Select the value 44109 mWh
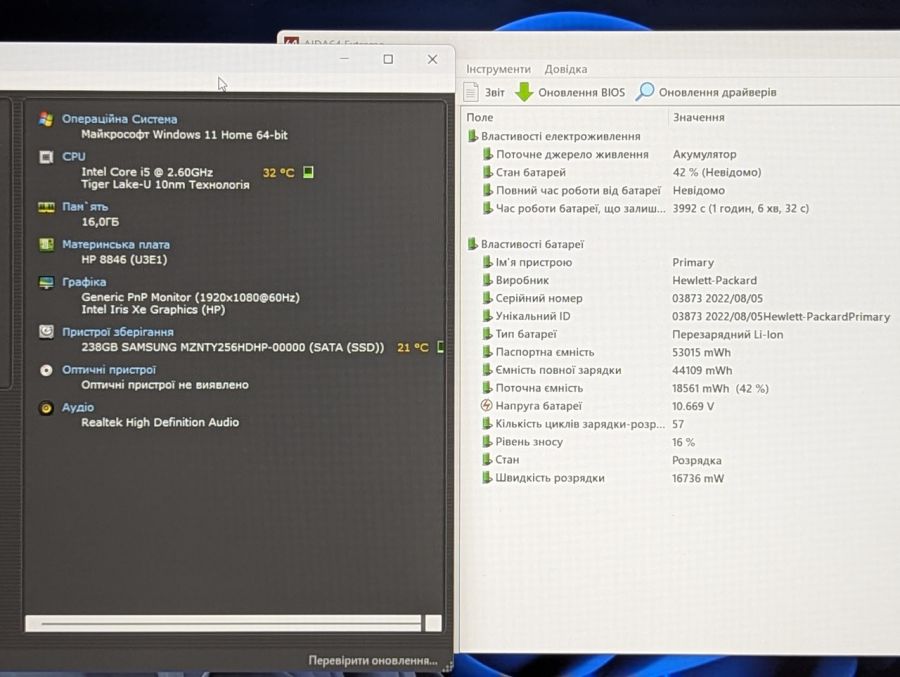900x677 pixels. pyautogui.click(x=701, y=370)
